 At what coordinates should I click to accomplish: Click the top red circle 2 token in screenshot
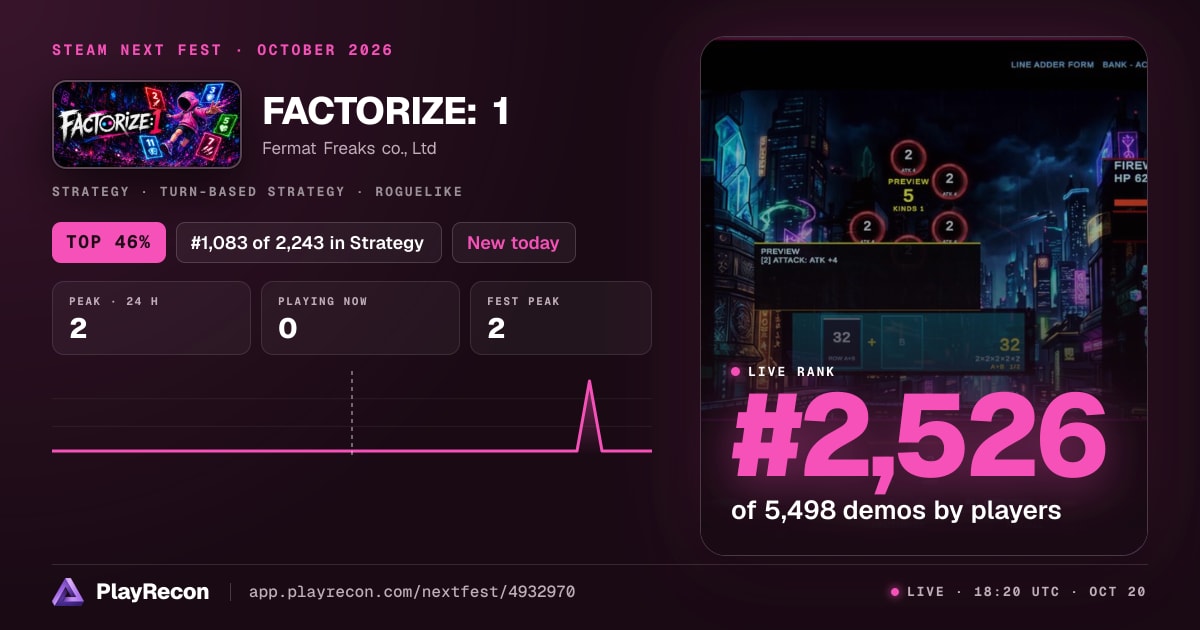908,156
